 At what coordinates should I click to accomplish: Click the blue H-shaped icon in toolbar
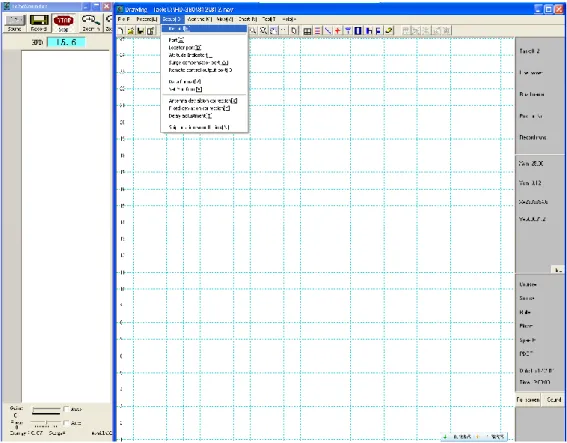coord(368,31)
